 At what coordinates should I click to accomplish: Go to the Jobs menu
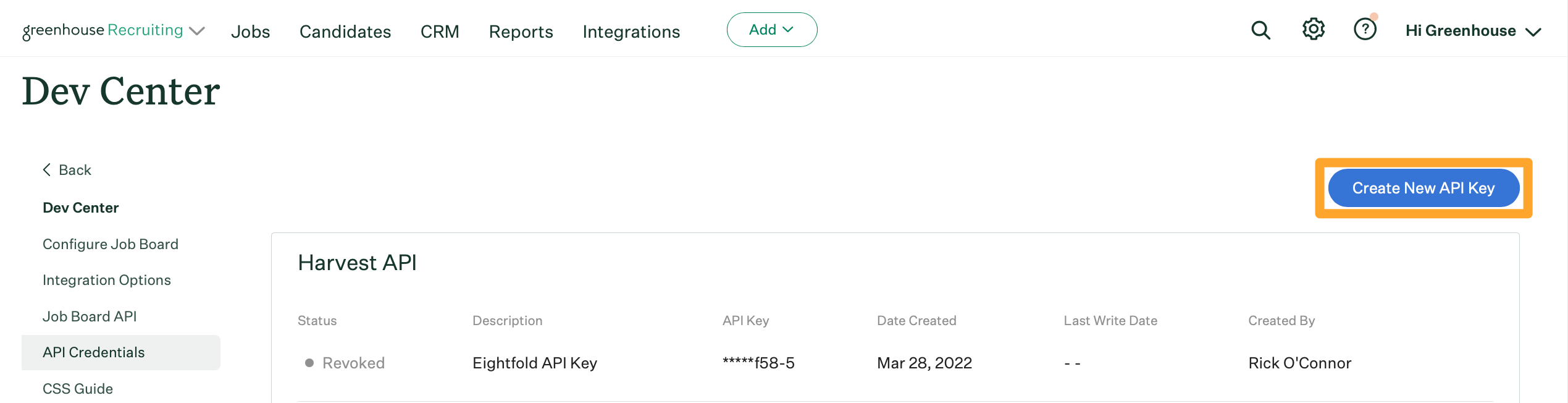[x=250, y=32]
